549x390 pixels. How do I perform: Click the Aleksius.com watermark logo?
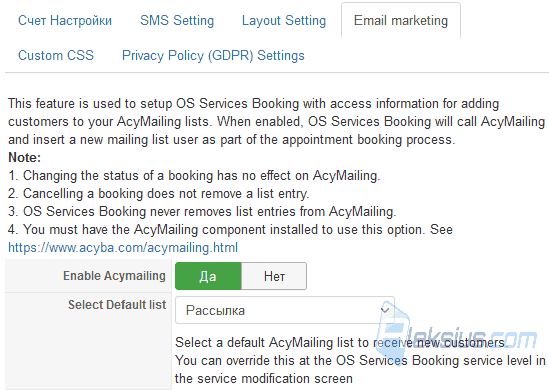click(x=455, y=333)
